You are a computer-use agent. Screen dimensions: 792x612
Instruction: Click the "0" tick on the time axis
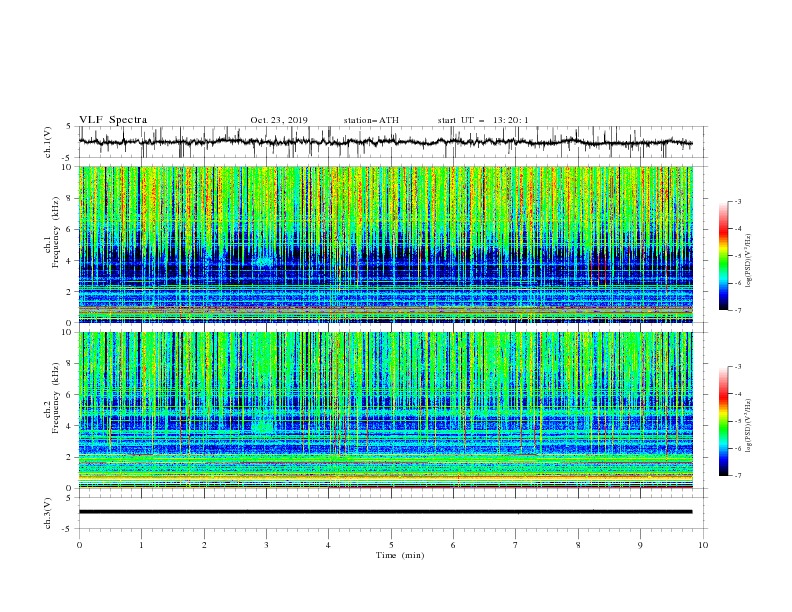(79, 545)
